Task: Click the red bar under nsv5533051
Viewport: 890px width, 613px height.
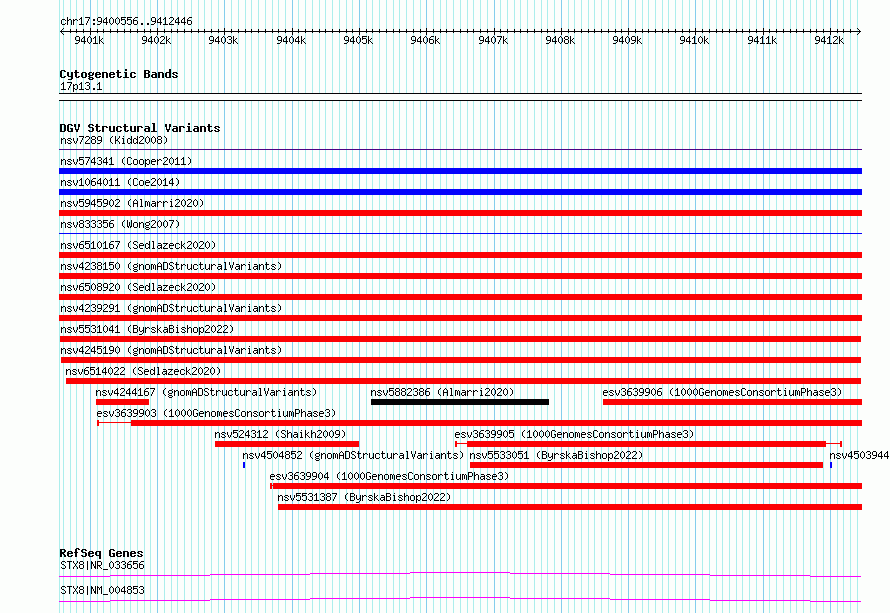Action: 646,465
